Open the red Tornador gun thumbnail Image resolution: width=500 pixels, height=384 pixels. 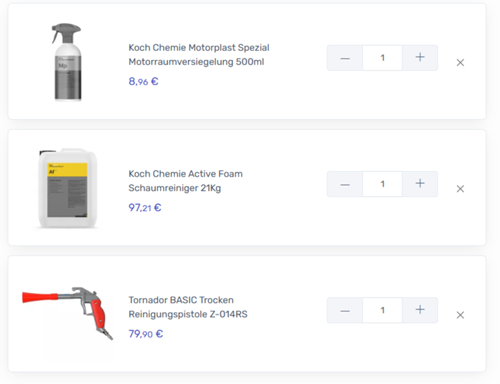click(68, 313)
